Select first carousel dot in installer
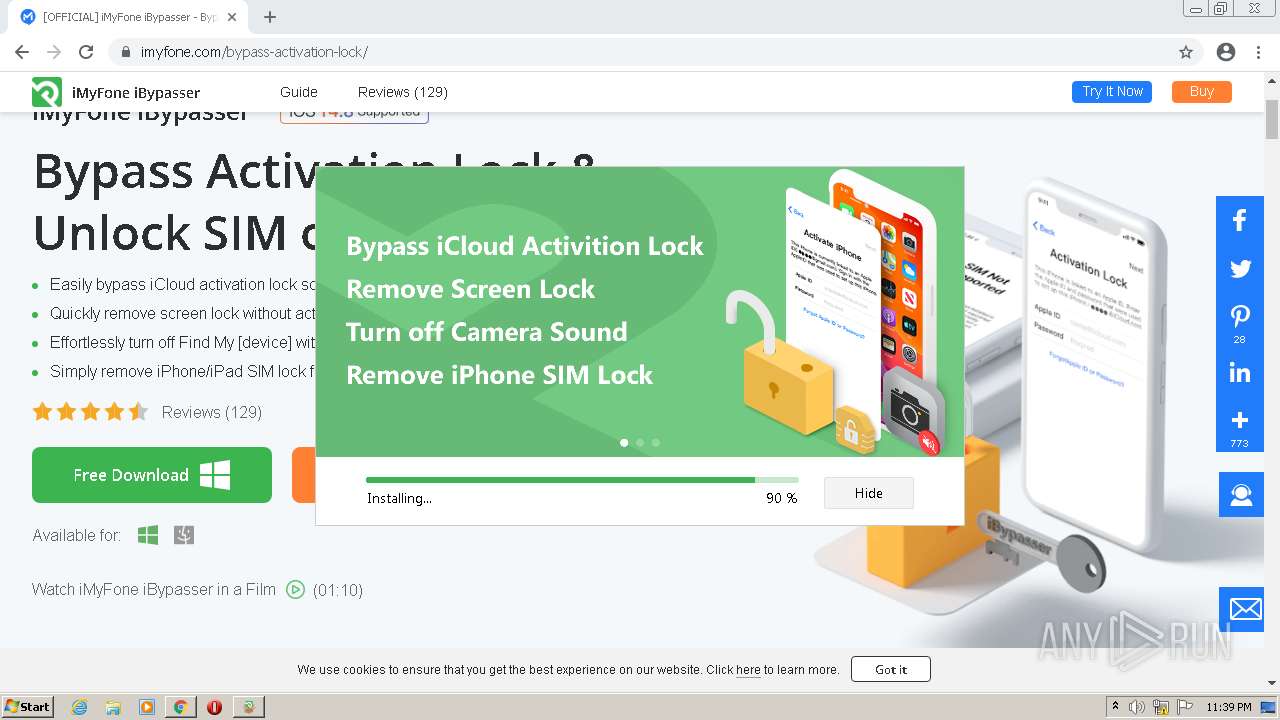The height and width of the screenshot is (720, 1280). point(624,442)
